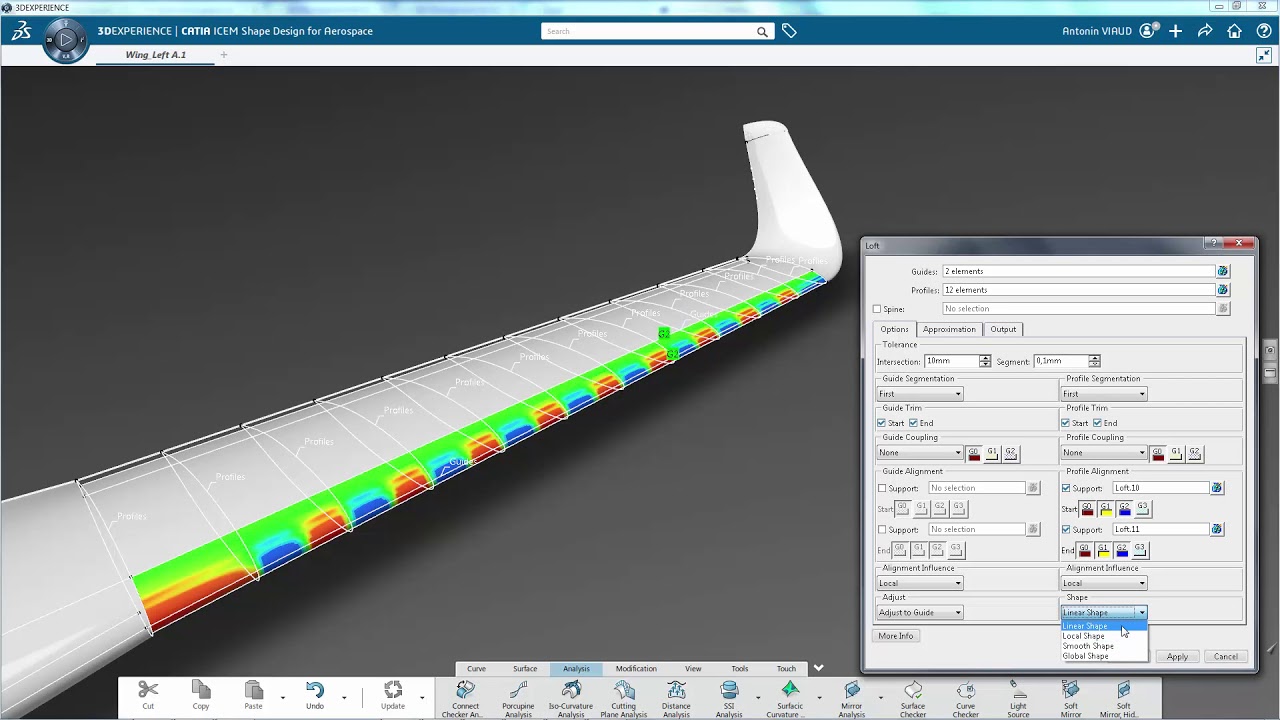Click the Update icon
Image resolution: width=1280 pixels, height=720 pixels.
click(393, 690)
